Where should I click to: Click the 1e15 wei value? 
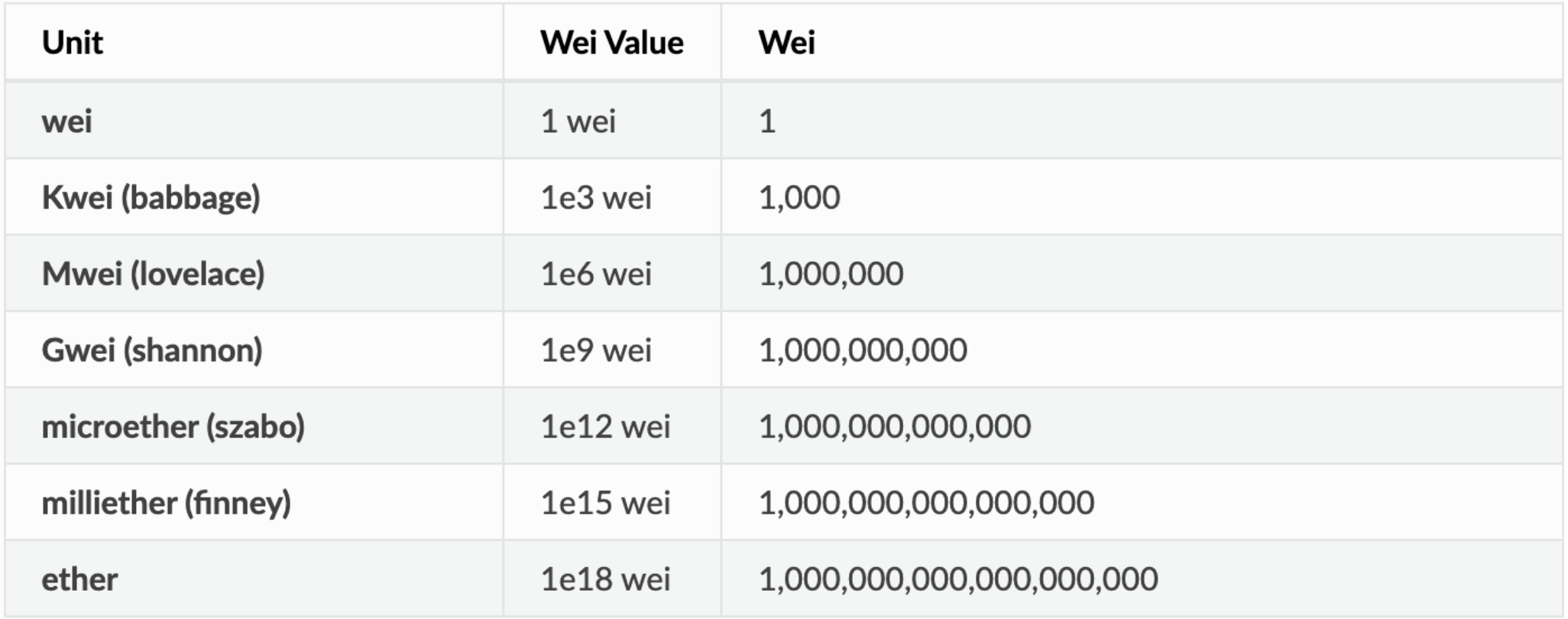tap(605, 503)
